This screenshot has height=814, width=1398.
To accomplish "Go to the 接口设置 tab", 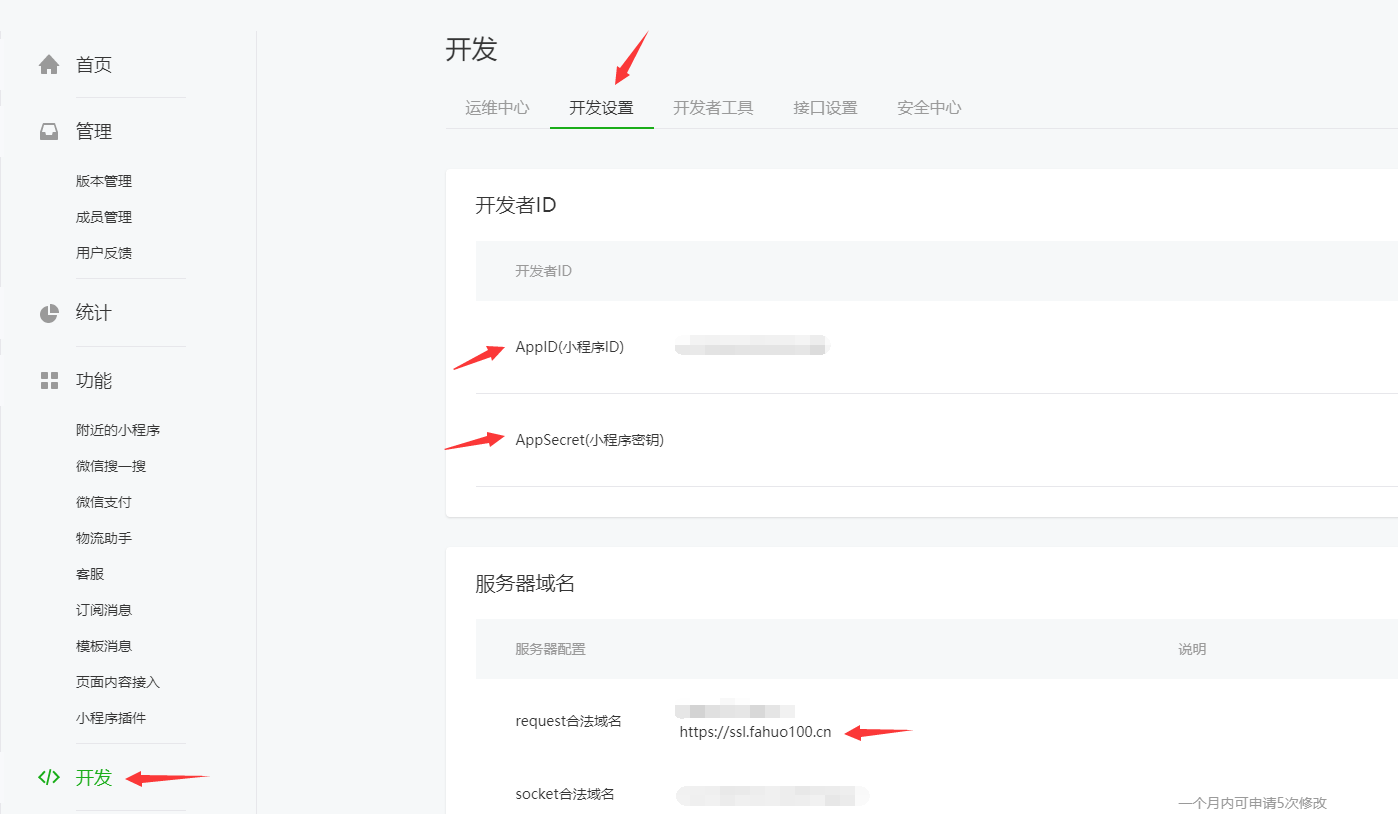I will [825, 108].
